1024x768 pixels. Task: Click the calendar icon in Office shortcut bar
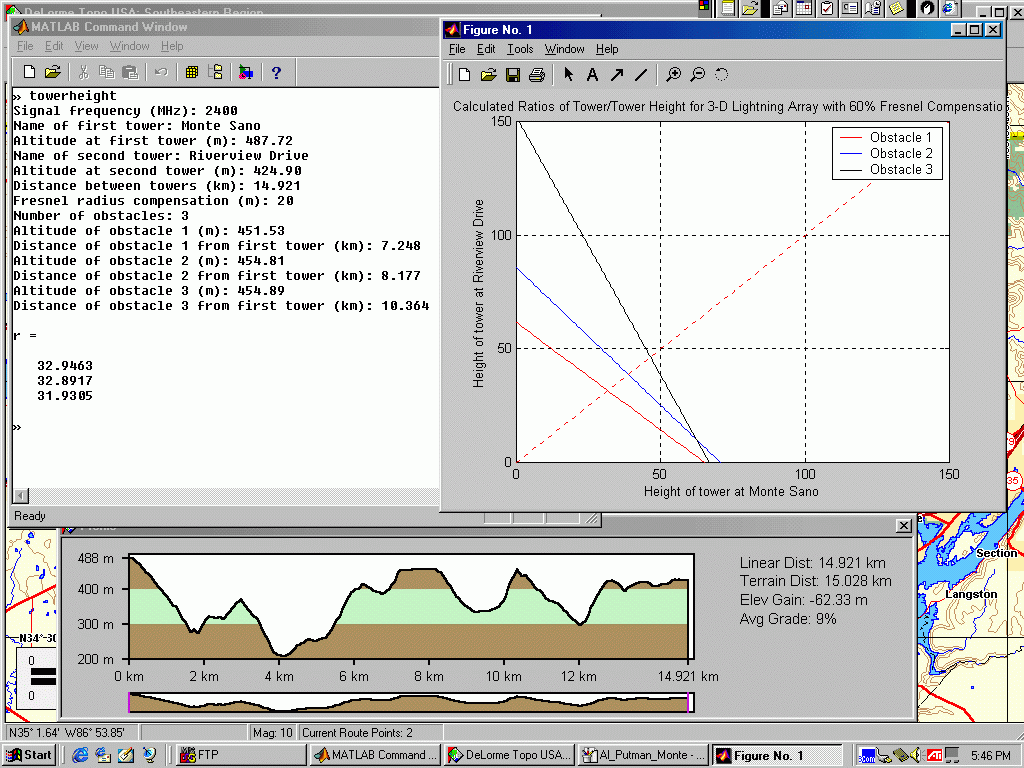pyautogui.click(x=804, y=8)
